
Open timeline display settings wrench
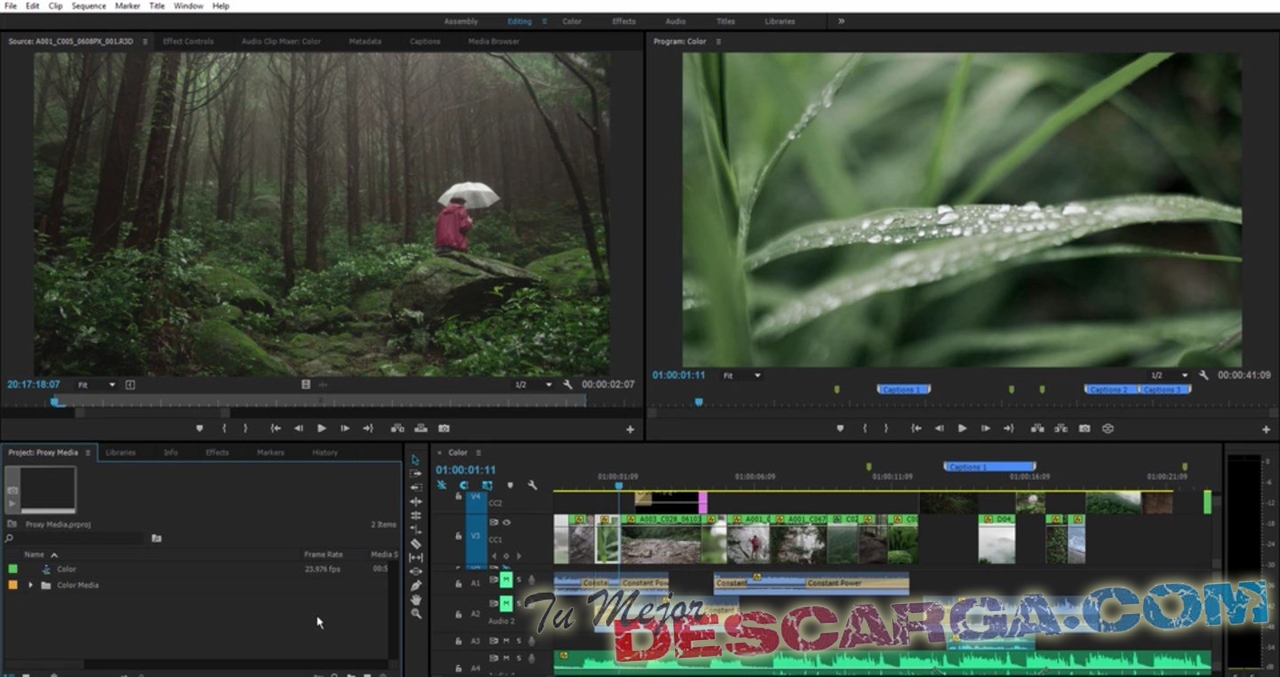[x=532, y=485]
